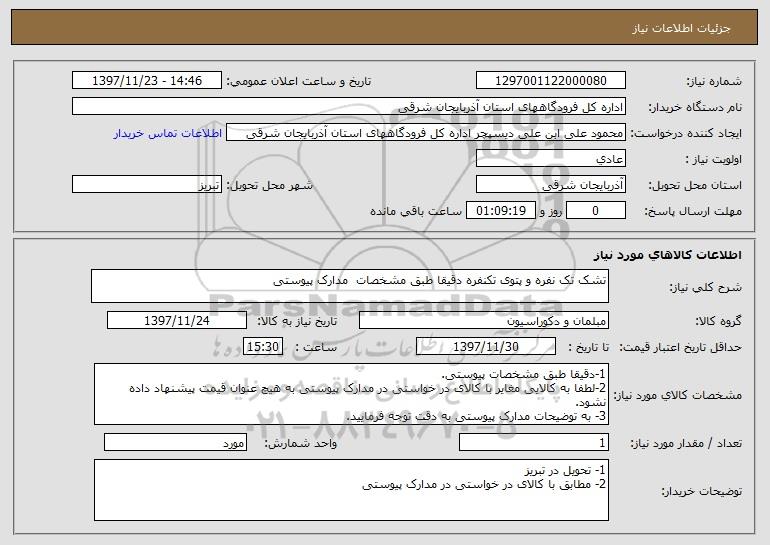The image size is (770, 545).
Task: Click the delivery city field 'تبریز'
Action: [147, 185]
